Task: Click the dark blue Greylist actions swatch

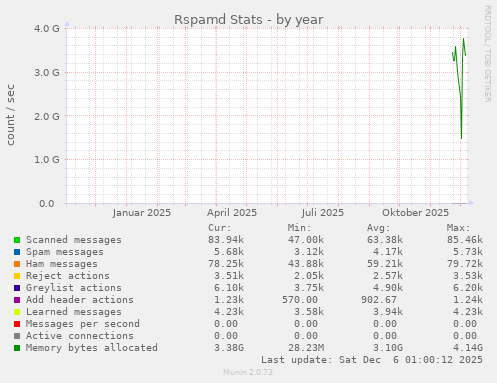Action: (x=17, y=288)
